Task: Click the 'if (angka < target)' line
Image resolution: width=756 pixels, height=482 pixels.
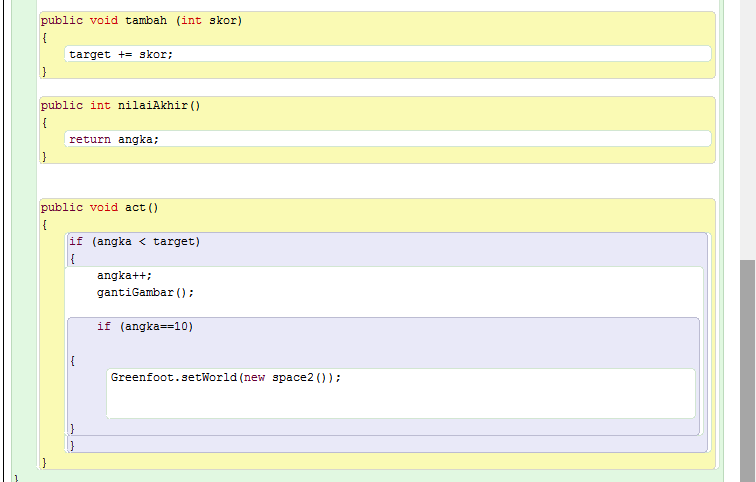Action: click(135, 241)
